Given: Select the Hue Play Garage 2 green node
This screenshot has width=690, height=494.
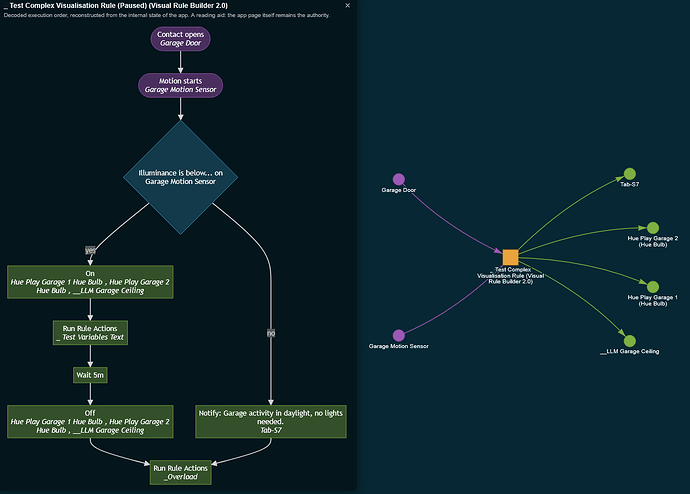Looking at the screenshot, I should pos(653,227).
